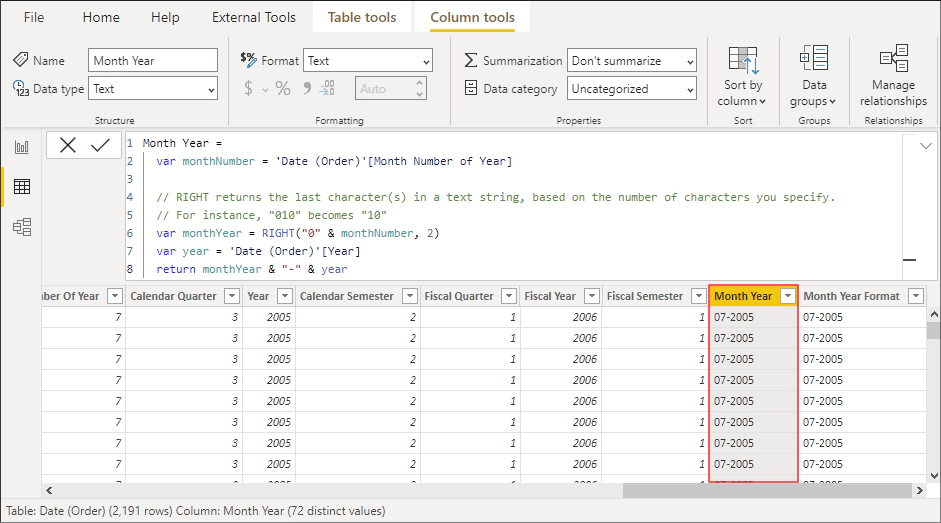Click horizontal scrollbar left arrow
This screenshot has height=523, width=941.
pos(49,491)
